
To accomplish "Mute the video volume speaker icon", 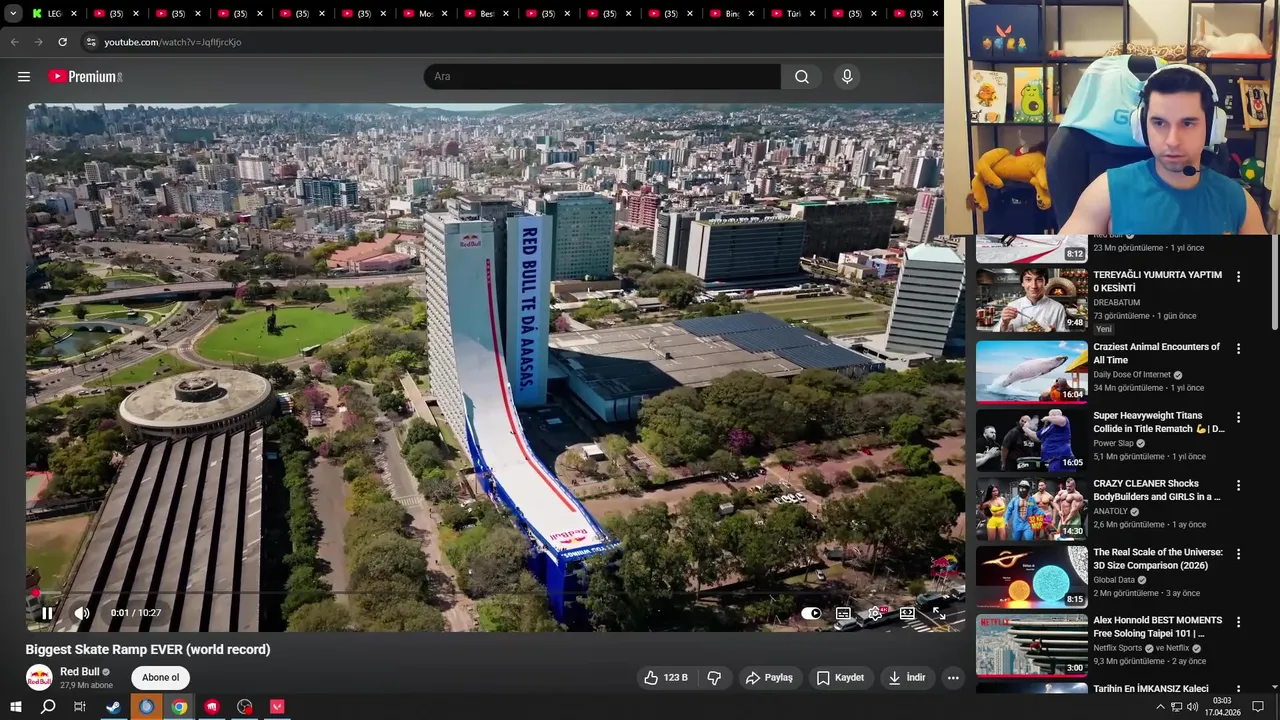I will tap(82, 613).
